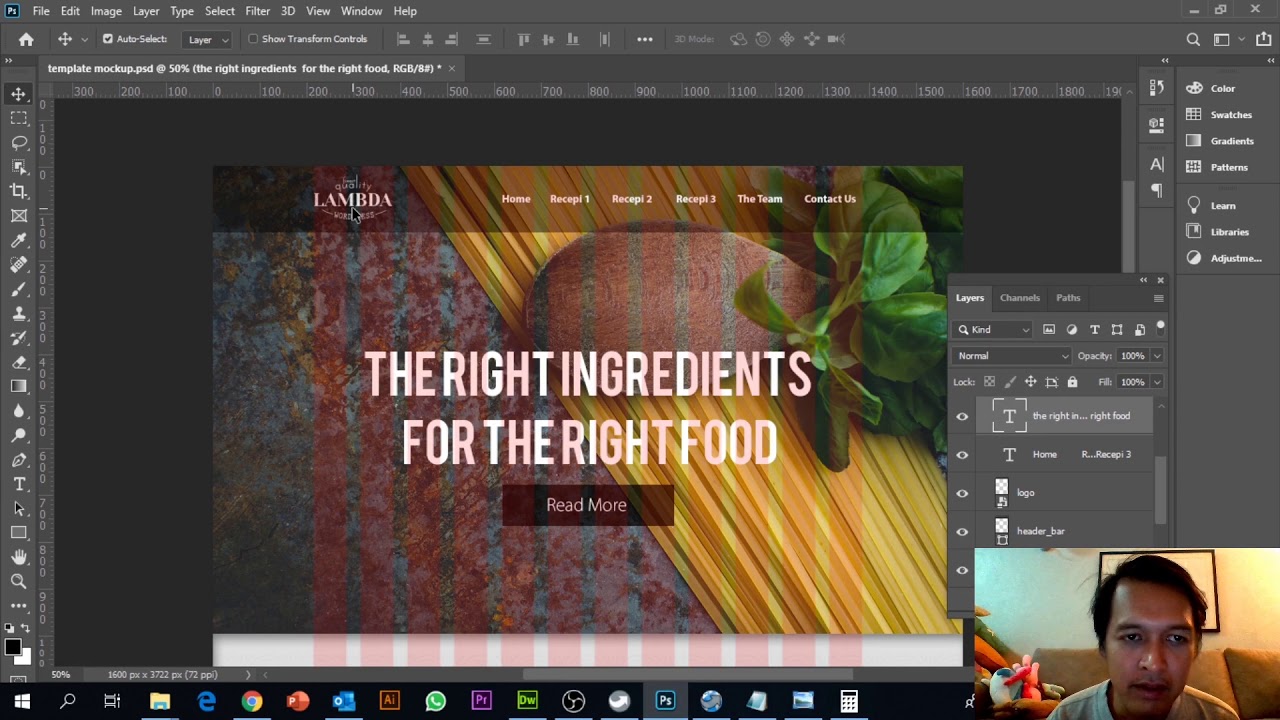The image size is (1280, 720).
Task: Select the Spot Healing Brush tool
Action: coord(19,265)
